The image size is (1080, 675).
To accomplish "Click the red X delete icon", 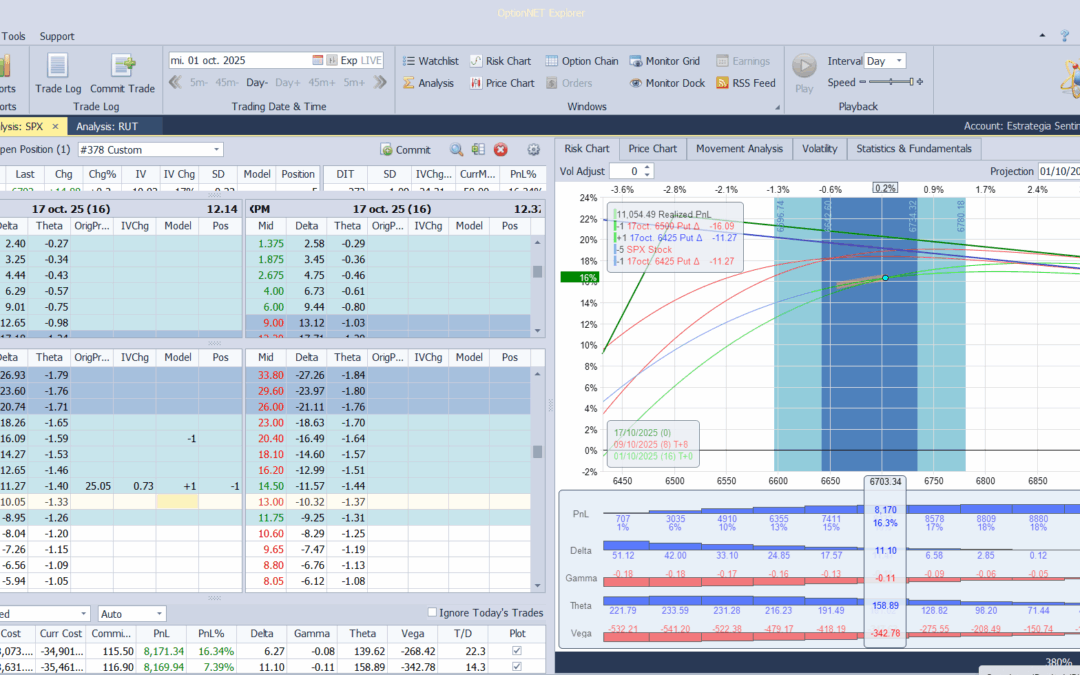I will coord(501,149).
